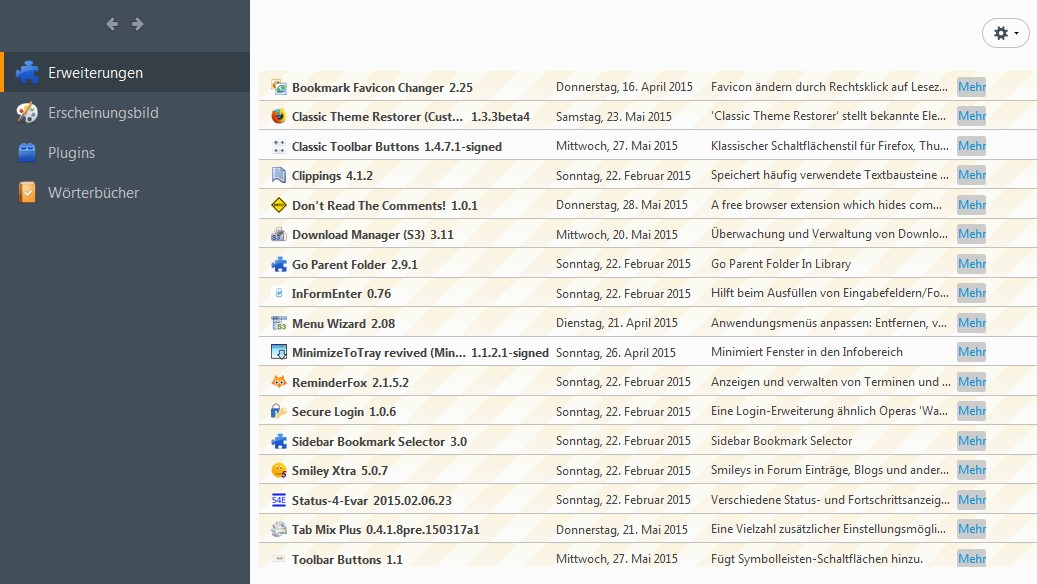The image size is (1037, 584).
Task: Go to the Wörterbücher category
Action: 93,193
